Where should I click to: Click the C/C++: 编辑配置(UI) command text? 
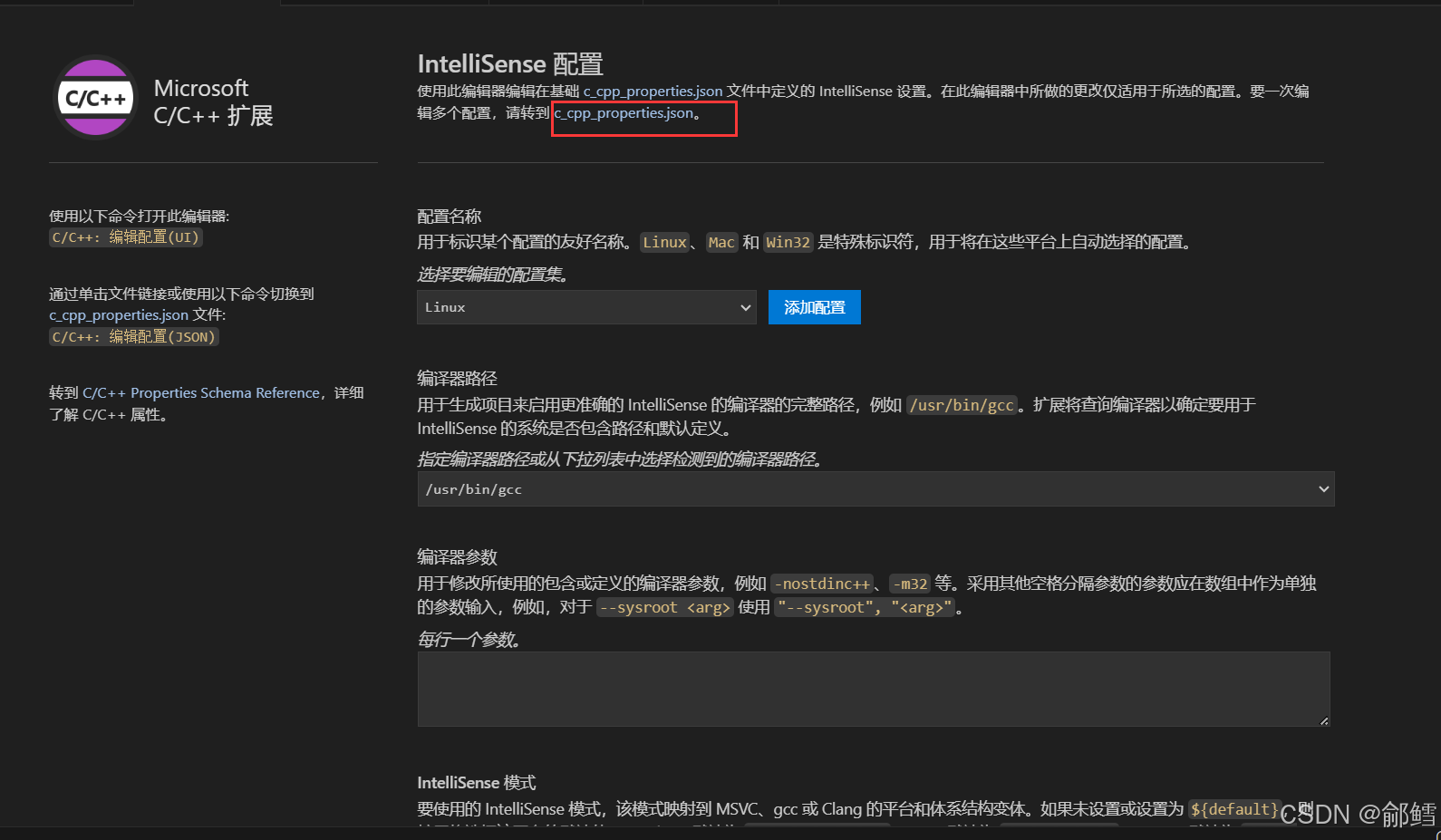[125, 237]
